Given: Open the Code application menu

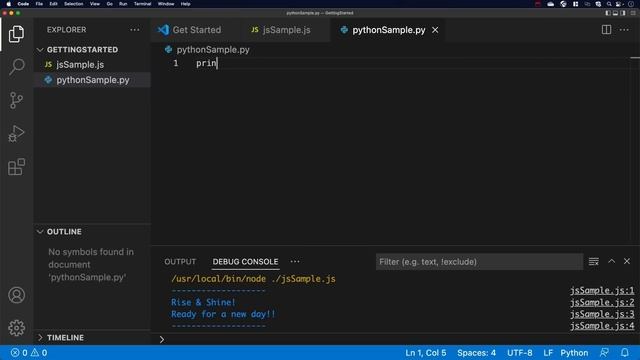Looking at the screenshot, I should 23,4.
